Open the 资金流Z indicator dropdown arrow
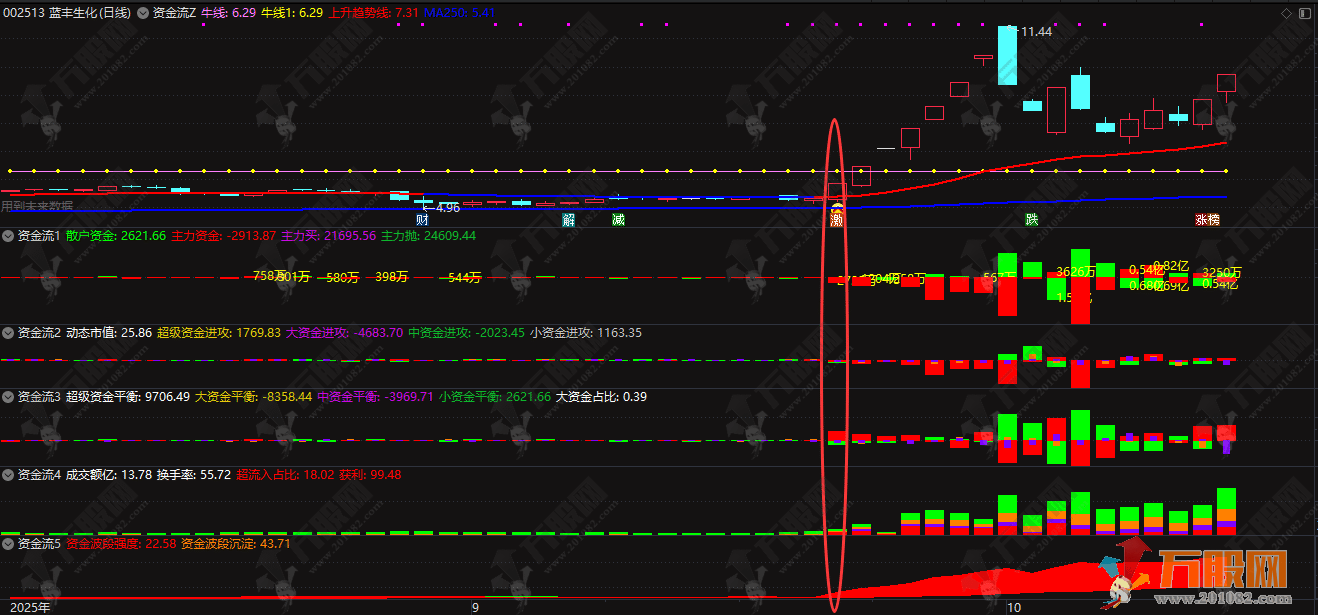This screenshot has width=1318, height=615. tap(143, 13)
